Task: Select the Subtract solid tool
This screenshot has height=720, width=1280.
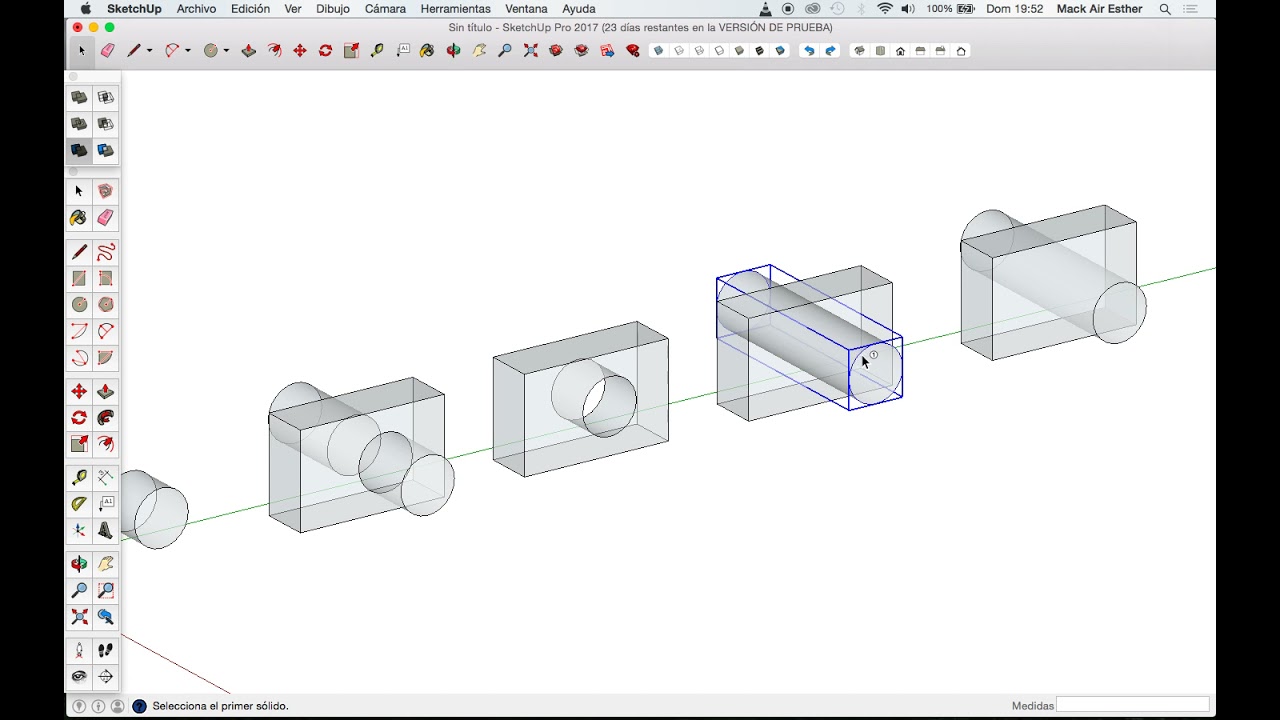Action: coord(105,124)
